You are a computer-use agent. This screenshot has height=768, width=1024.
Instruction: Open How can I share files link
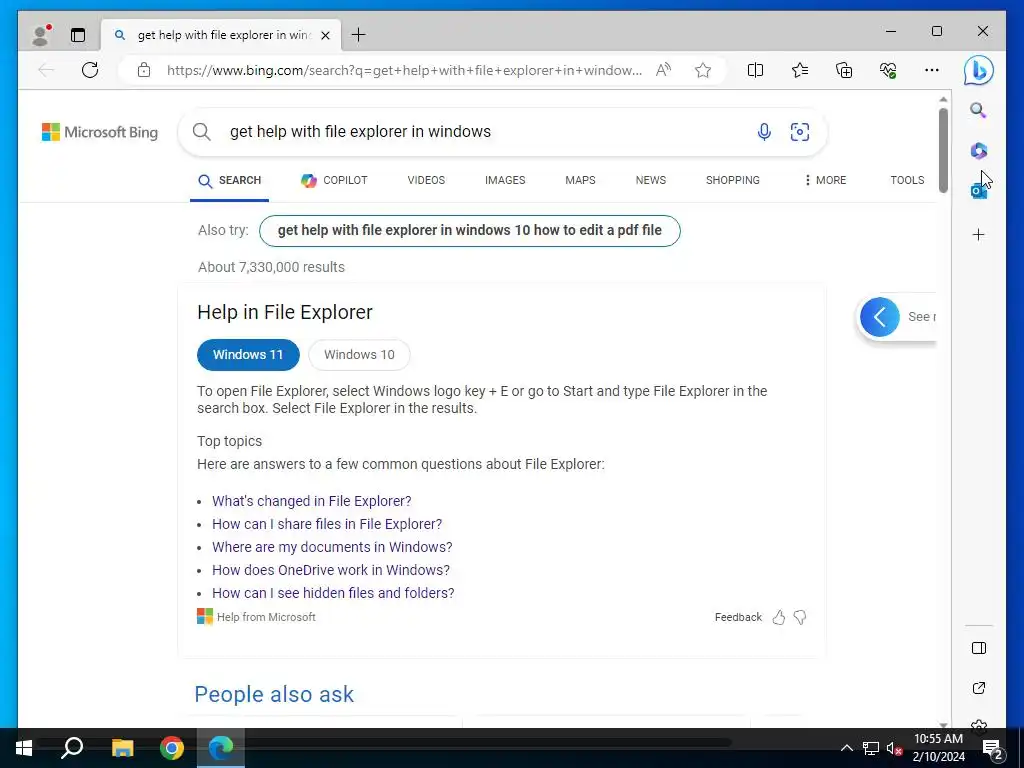coord(327,524)
